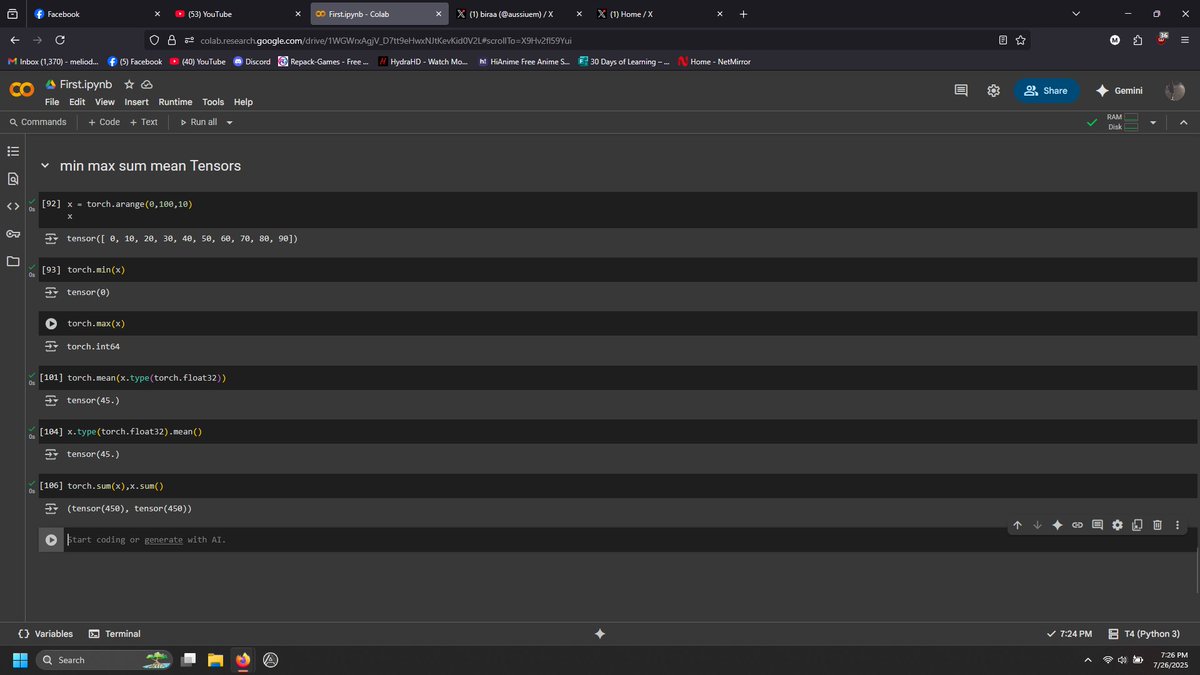Toggle output of the torch.min(x) cell
Image resolution: width=1200 pixels, height=675 pixels.
point(51,293)
